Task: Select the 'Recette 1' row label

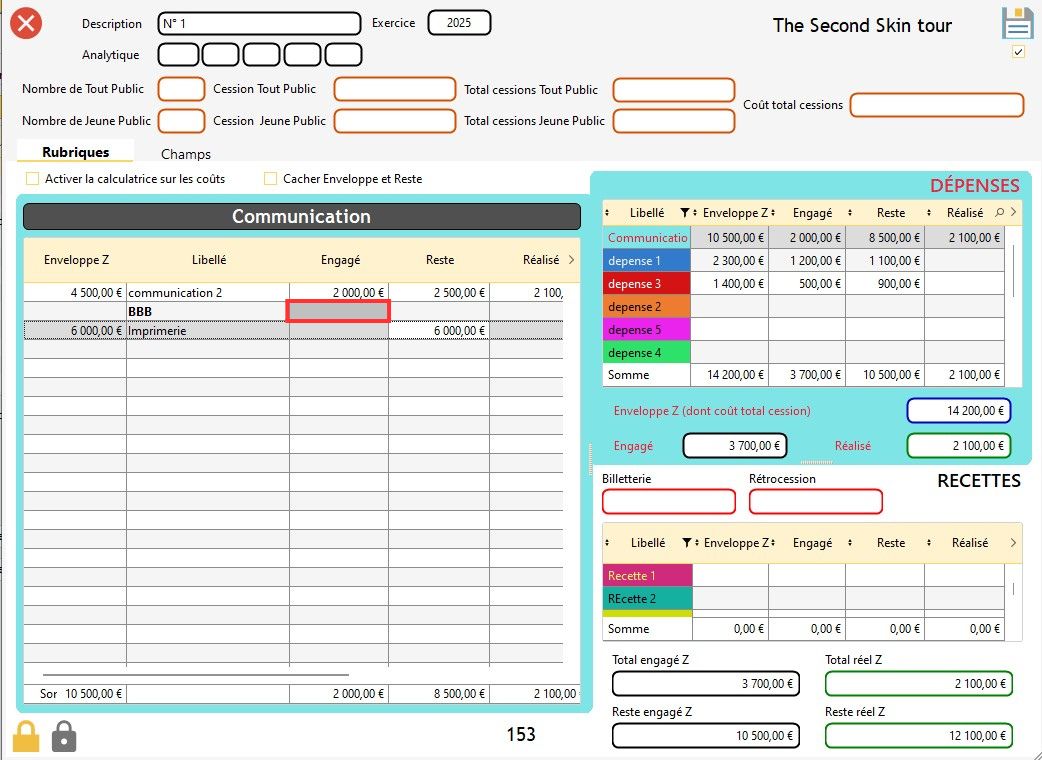Action: click(647, 576)
